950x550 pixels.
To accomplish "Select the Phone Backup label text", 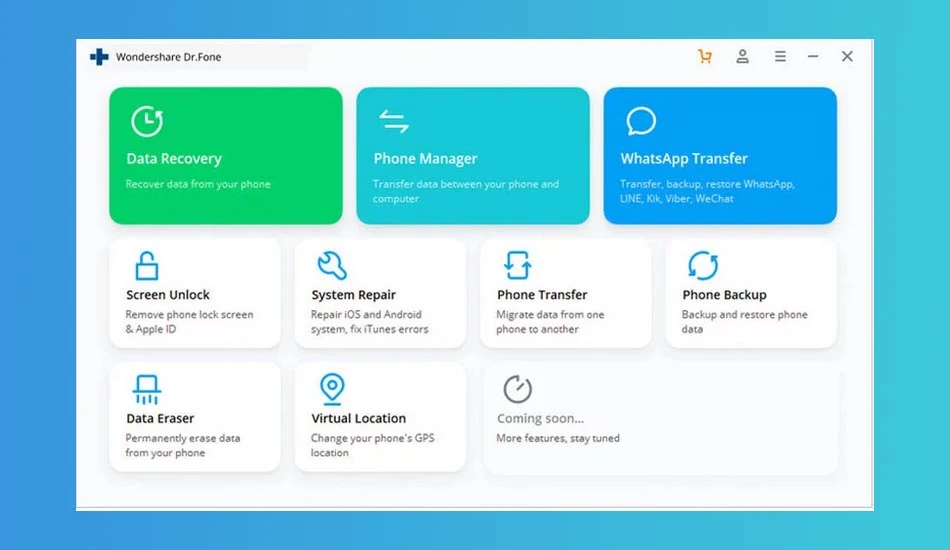I will [x=724, y=295].
